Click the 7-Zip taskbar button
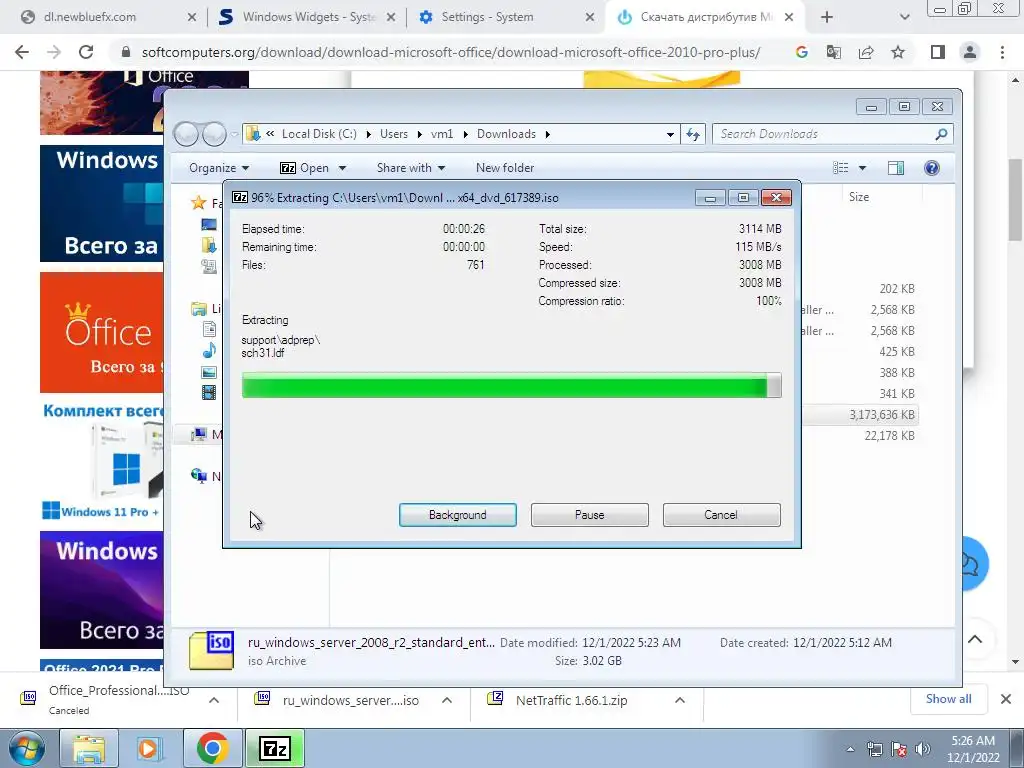Image resolution: width=1024 pixels, height=768 pixels. tap(275, 748)
